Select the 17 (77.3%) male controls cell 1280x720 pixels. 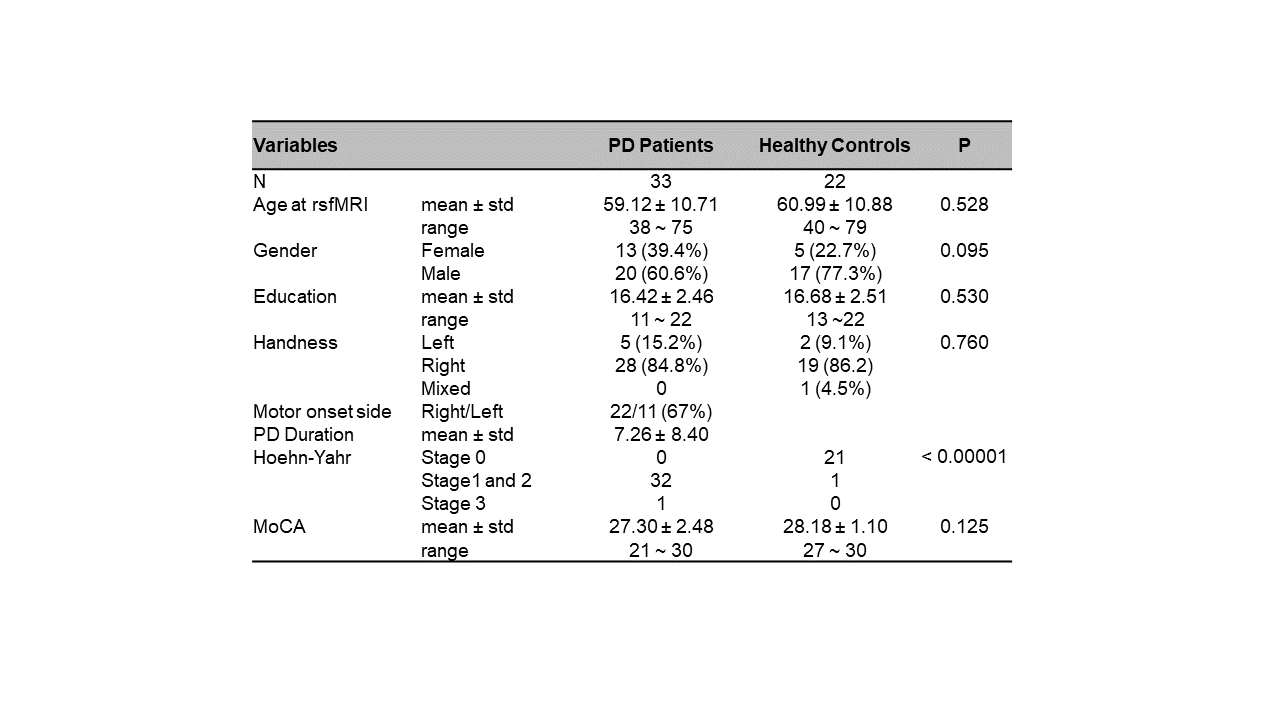pyautogui.click(x=834, y=274)
